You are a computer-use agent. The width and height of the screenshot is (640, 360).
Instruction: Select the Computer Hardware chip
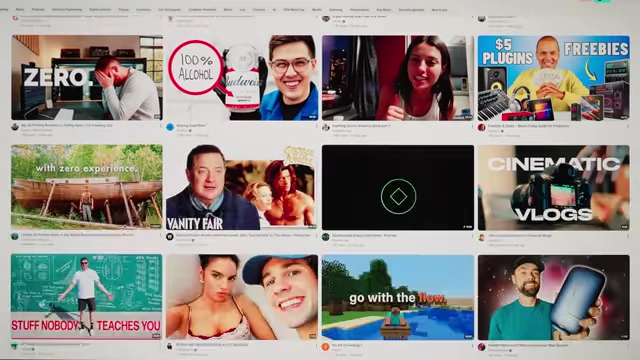202,9
